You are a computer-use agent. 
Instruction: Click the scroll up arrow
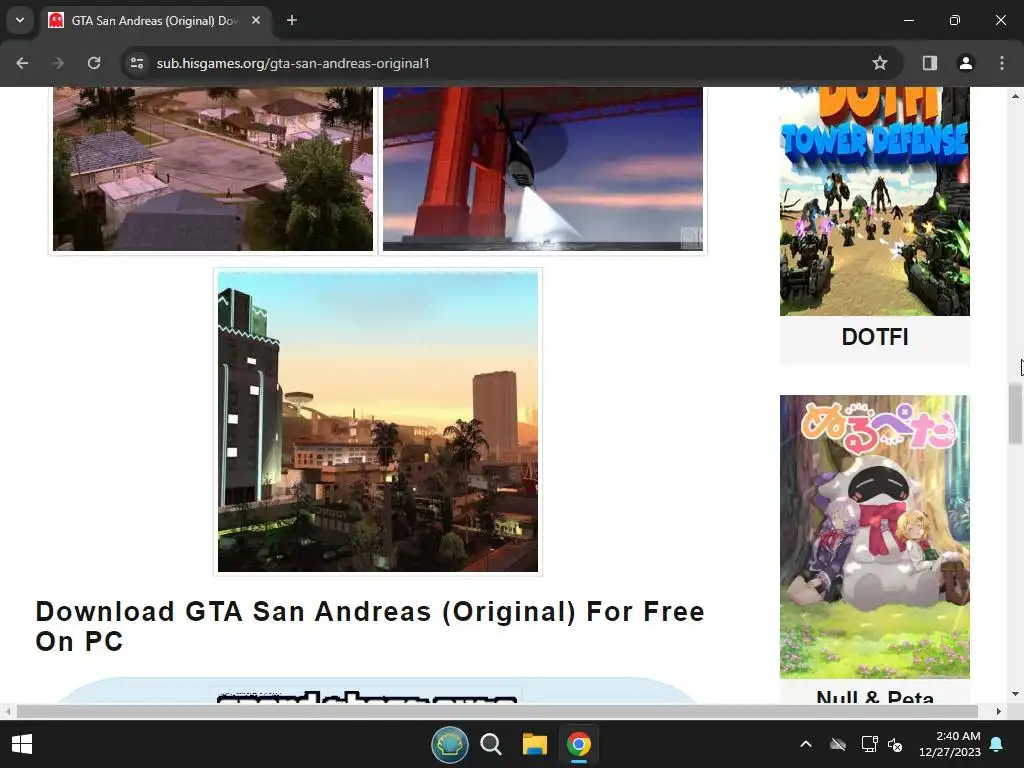click(1015, 96)
